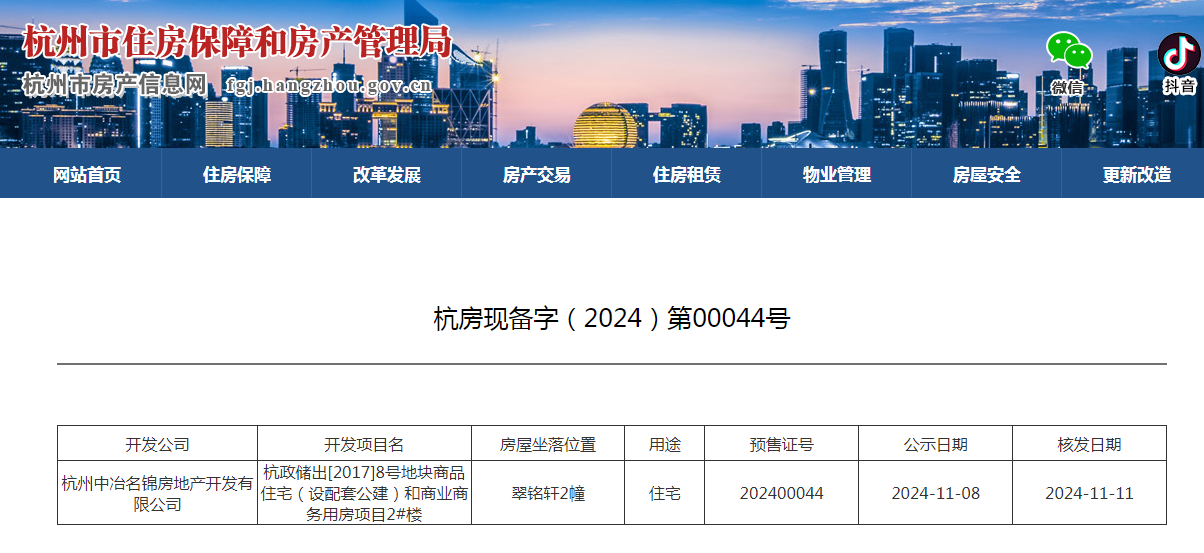Select the date 2024-11-08 cell

click(x=935, y=493)
